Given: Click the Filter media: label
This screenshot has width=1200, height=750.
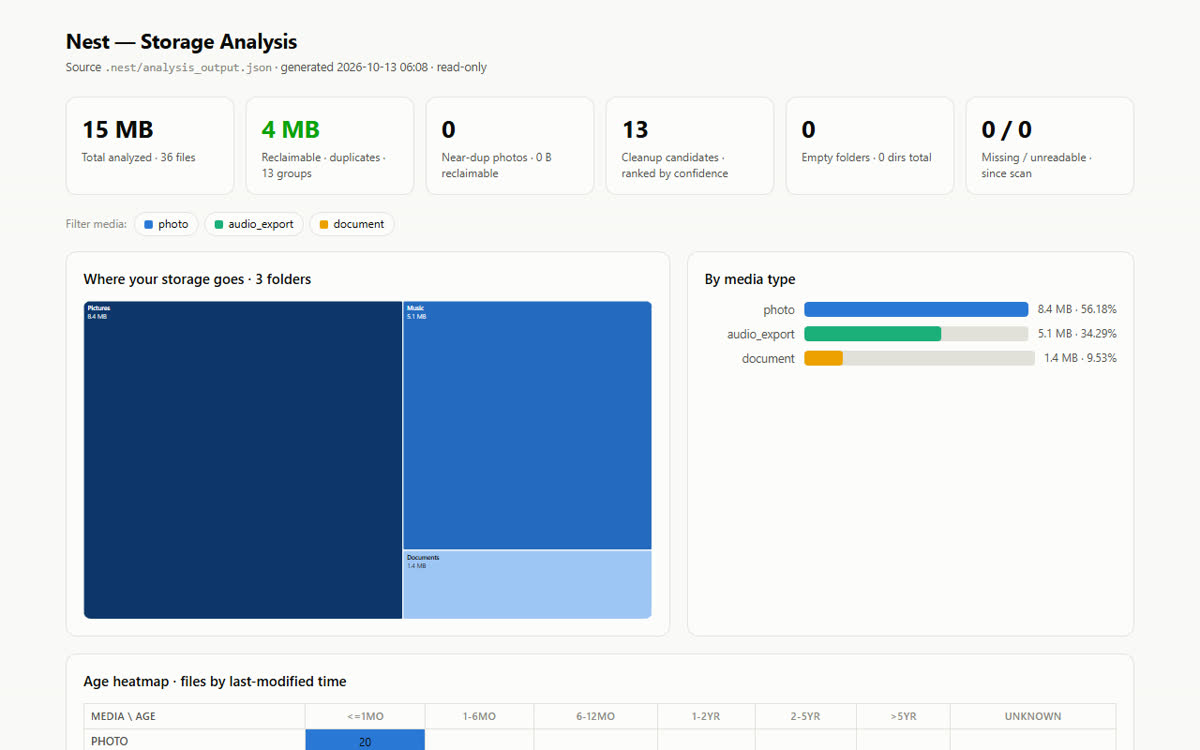Looking at the screenshot, I should pyautogui.click(x=96, y=224).
